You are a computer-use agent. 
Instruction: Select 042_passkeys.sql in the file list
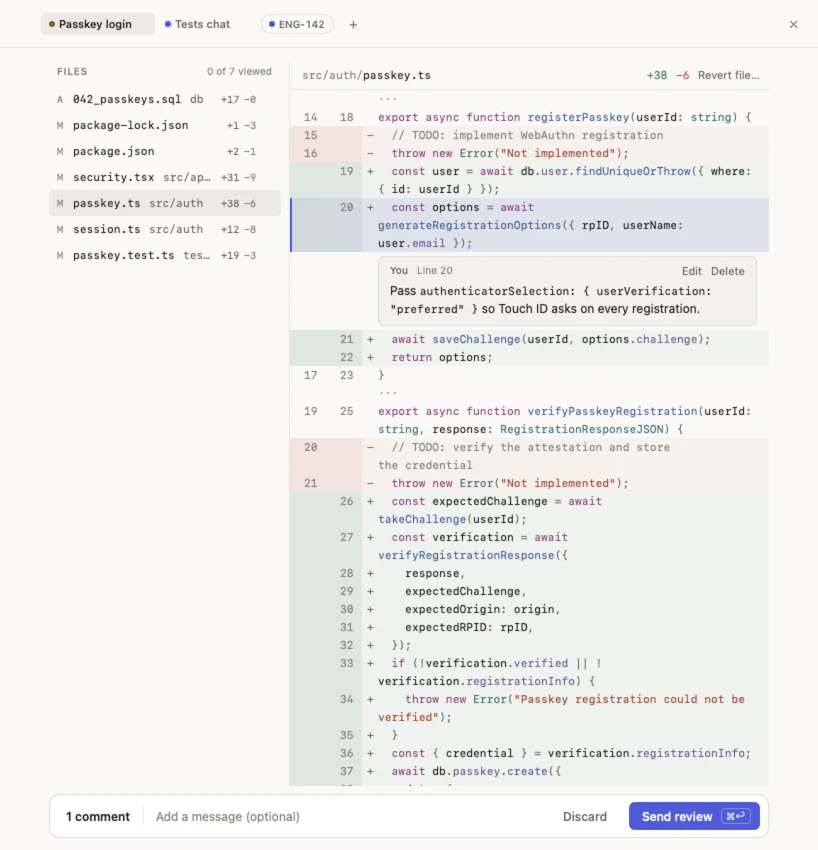point(165,99)
